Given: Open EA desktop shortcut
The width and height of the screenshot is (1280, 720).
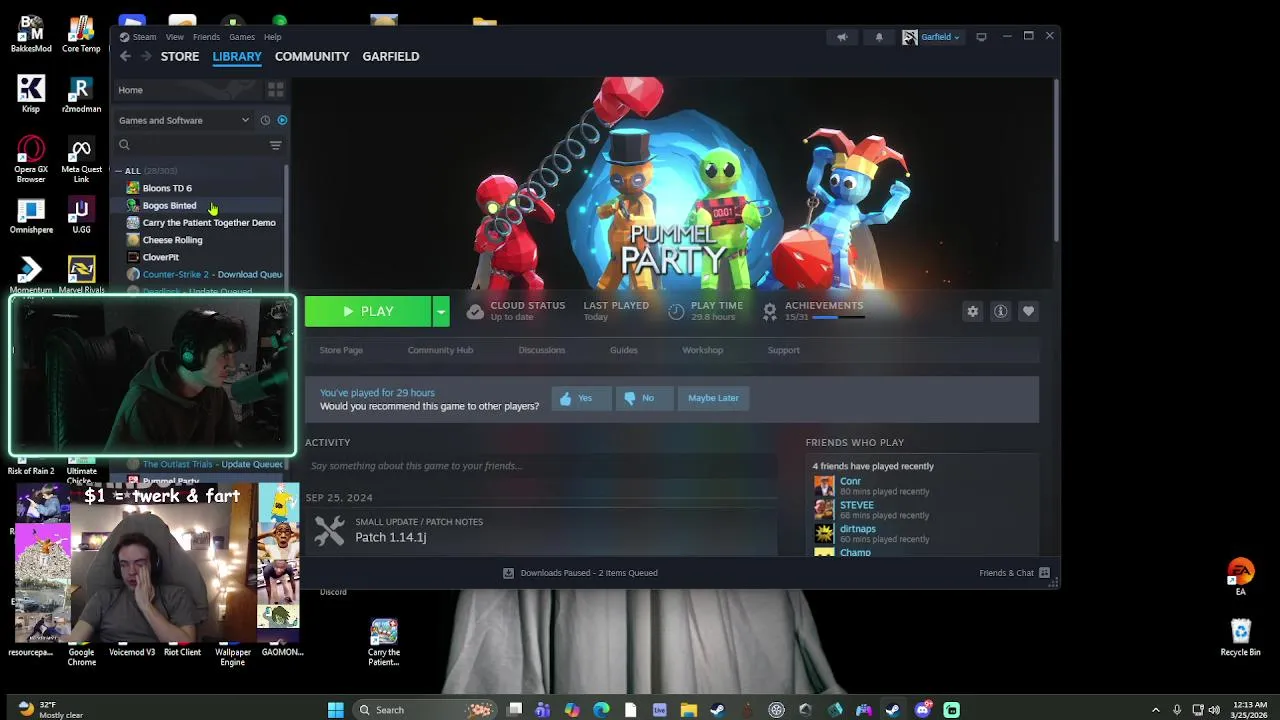Looking at the screenshot, I should click(1240, 577).
